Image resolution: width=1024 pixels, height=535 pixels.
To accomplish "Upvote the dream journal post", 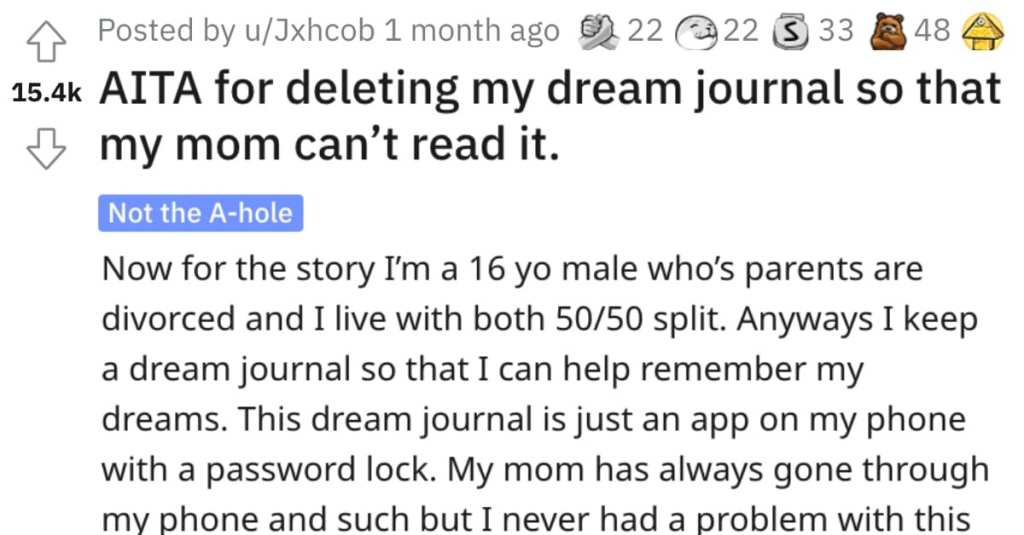I will (46, 42).
